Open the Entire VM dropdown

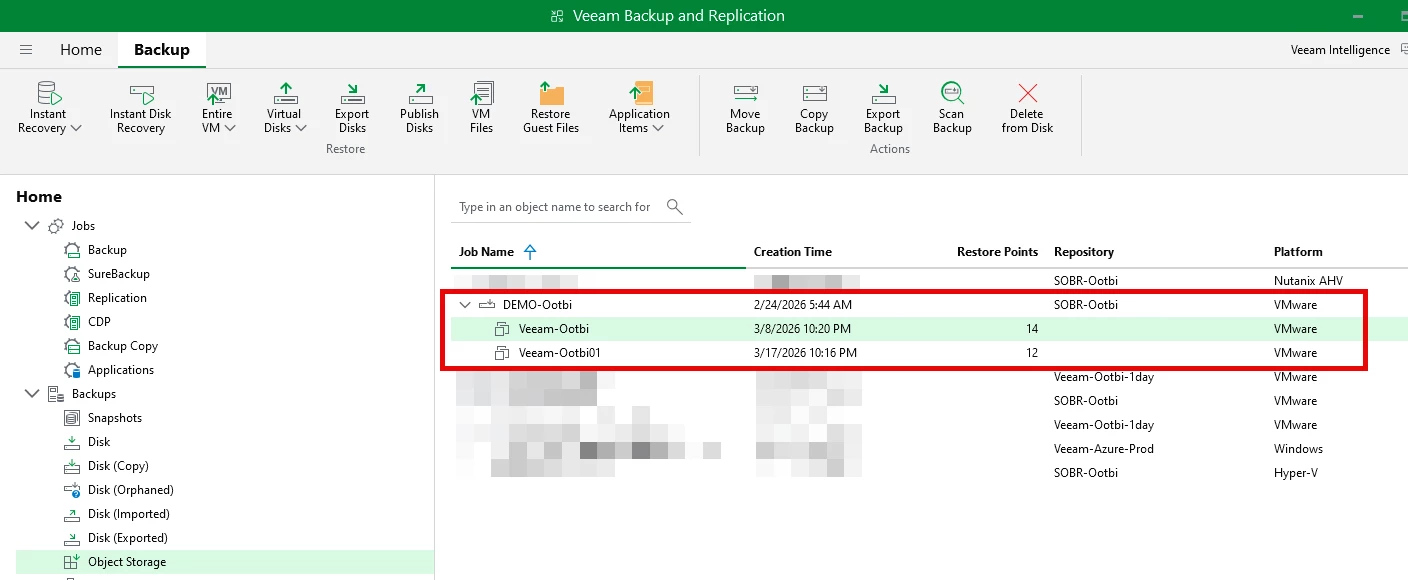[230, 128]
